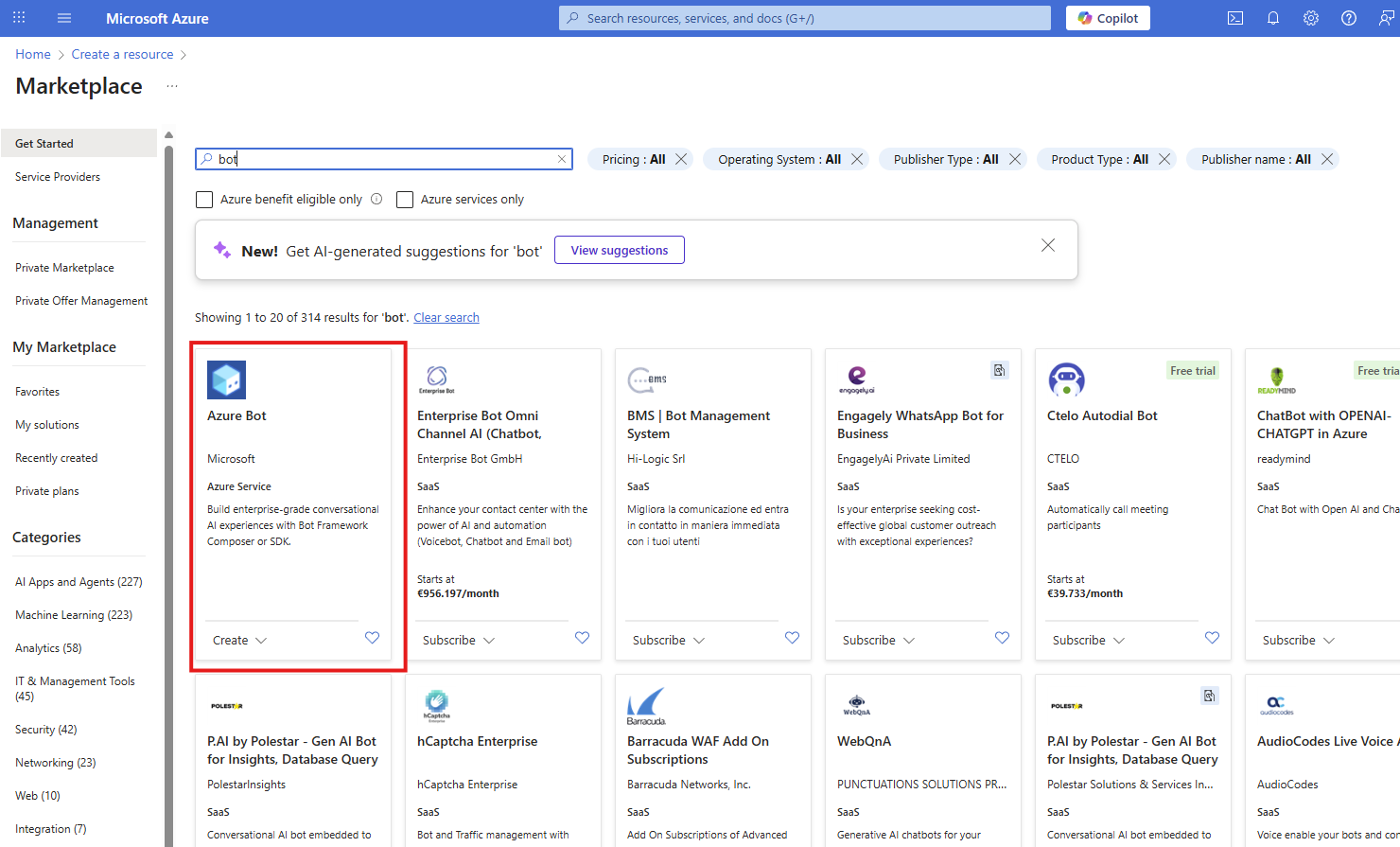
Task: Favorite the BMS Bot Management System card
Action: (792, 638)
